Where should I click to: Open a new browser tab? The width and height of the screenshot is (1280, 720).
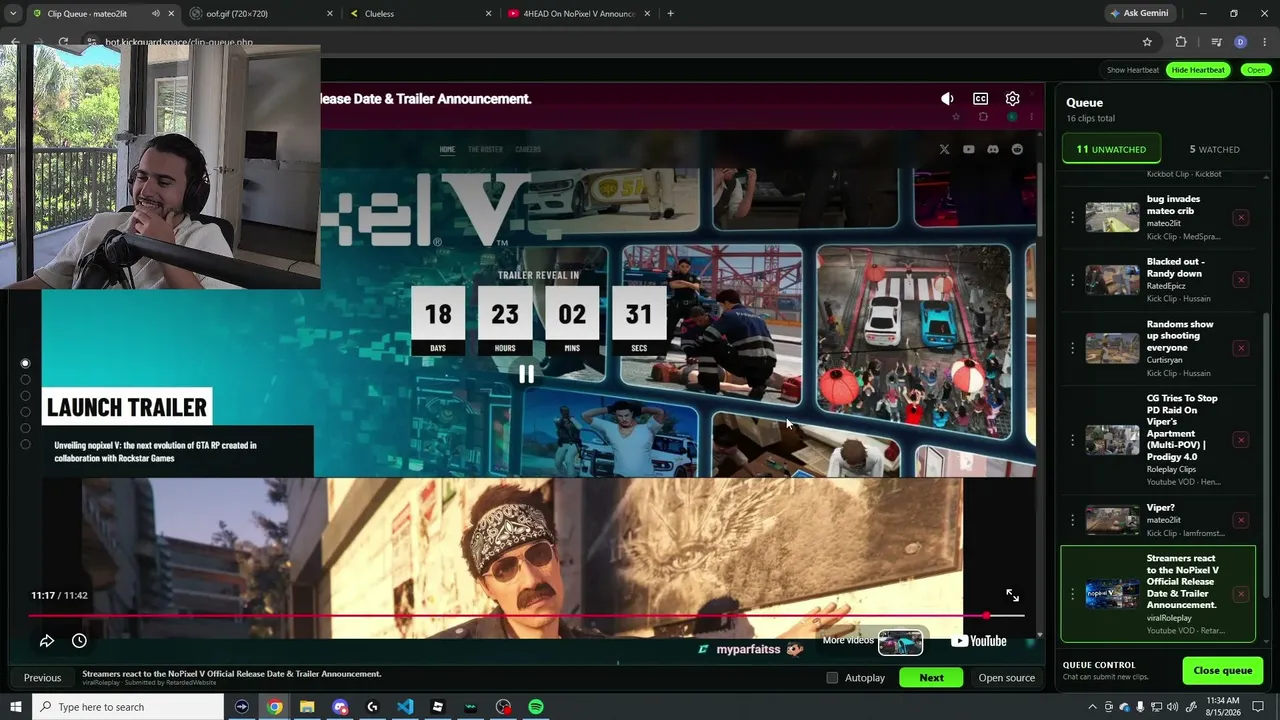tap(670, 14)
